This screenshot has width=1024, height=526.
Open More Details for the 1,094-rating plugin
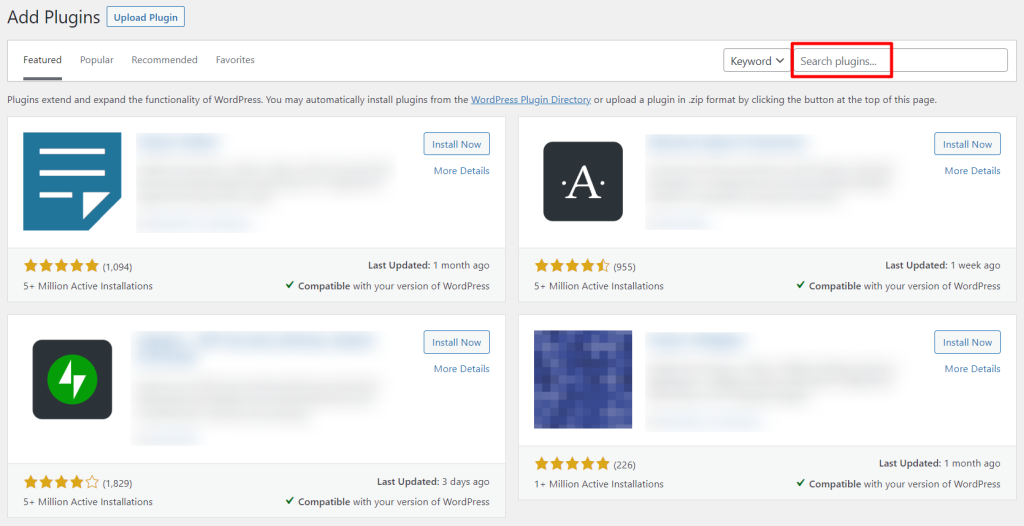(462, 171)
